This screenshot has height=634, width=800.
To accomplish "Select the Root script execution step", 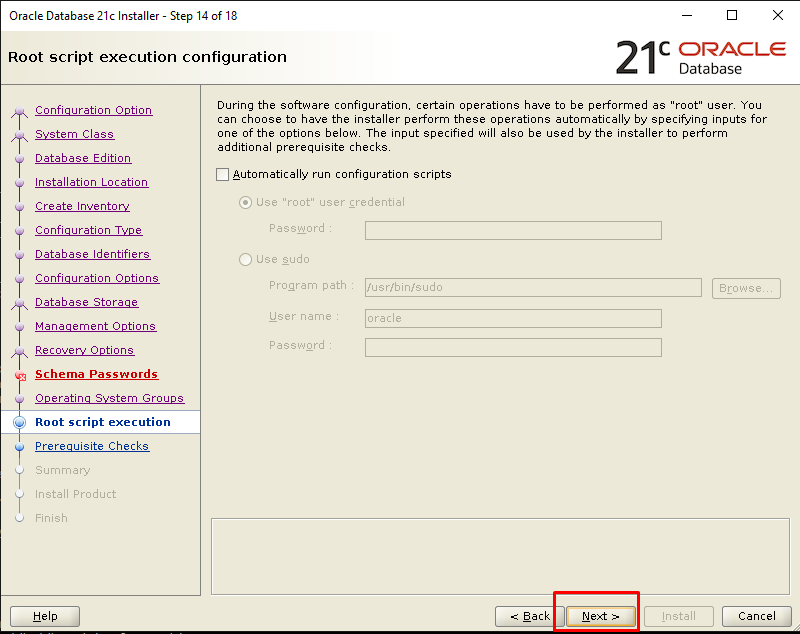I will (103, 422).
